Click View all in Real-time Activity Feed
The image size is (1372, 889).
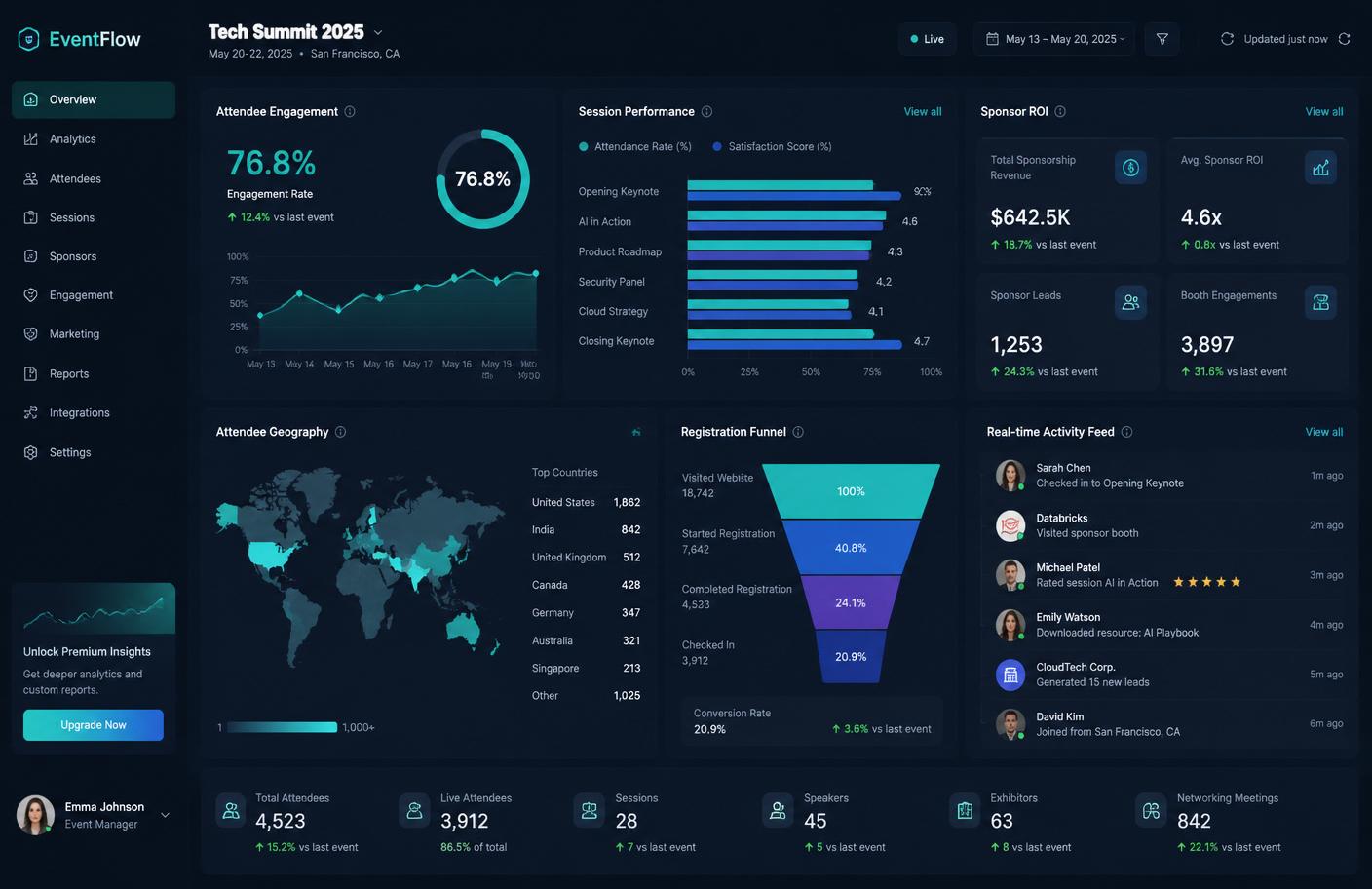(x=1323, y=432)
